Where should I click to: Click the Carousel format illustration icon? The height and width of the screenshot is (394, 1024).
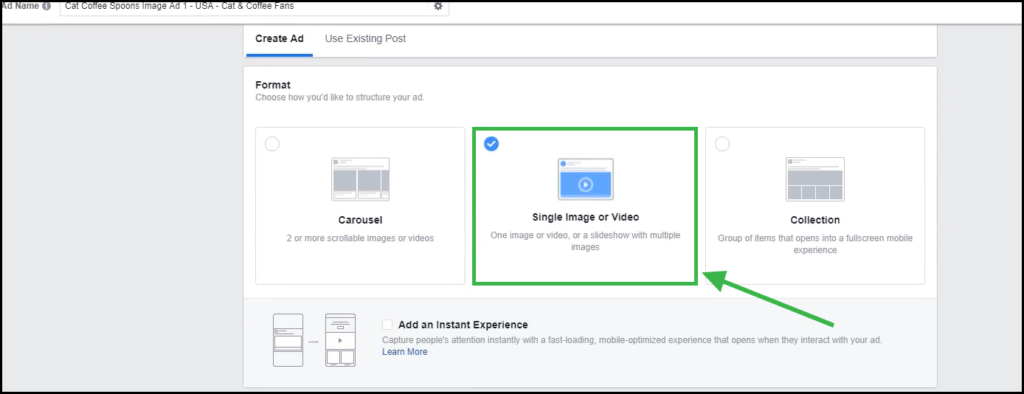(x=360, y=179)
